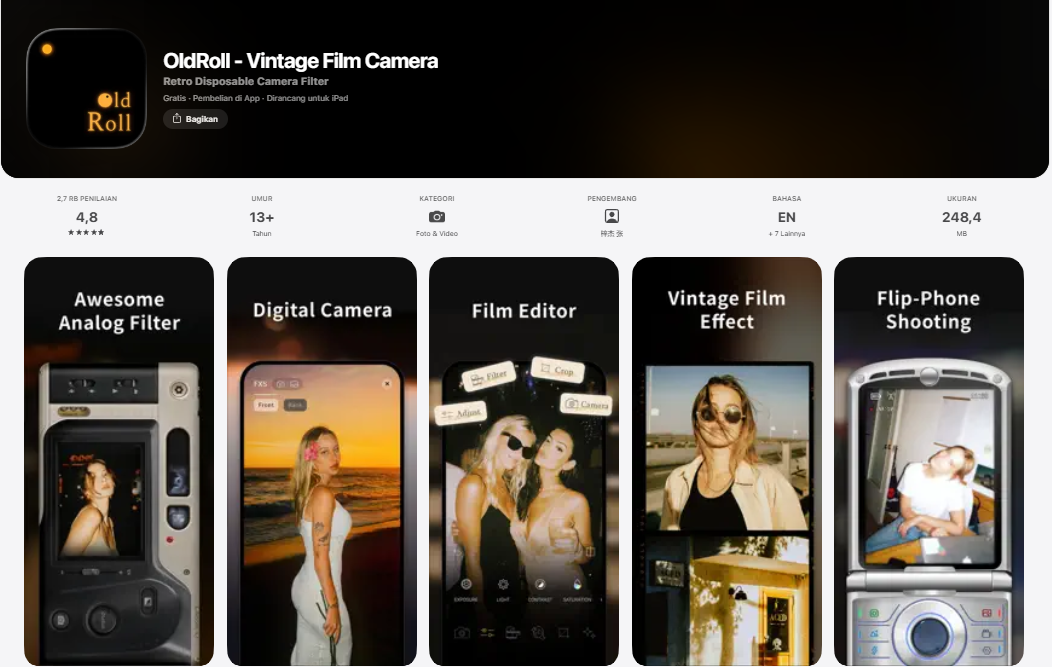Click the star rating under 4,8
This screenshot has width=1052, height=667.
click(87, 233)
